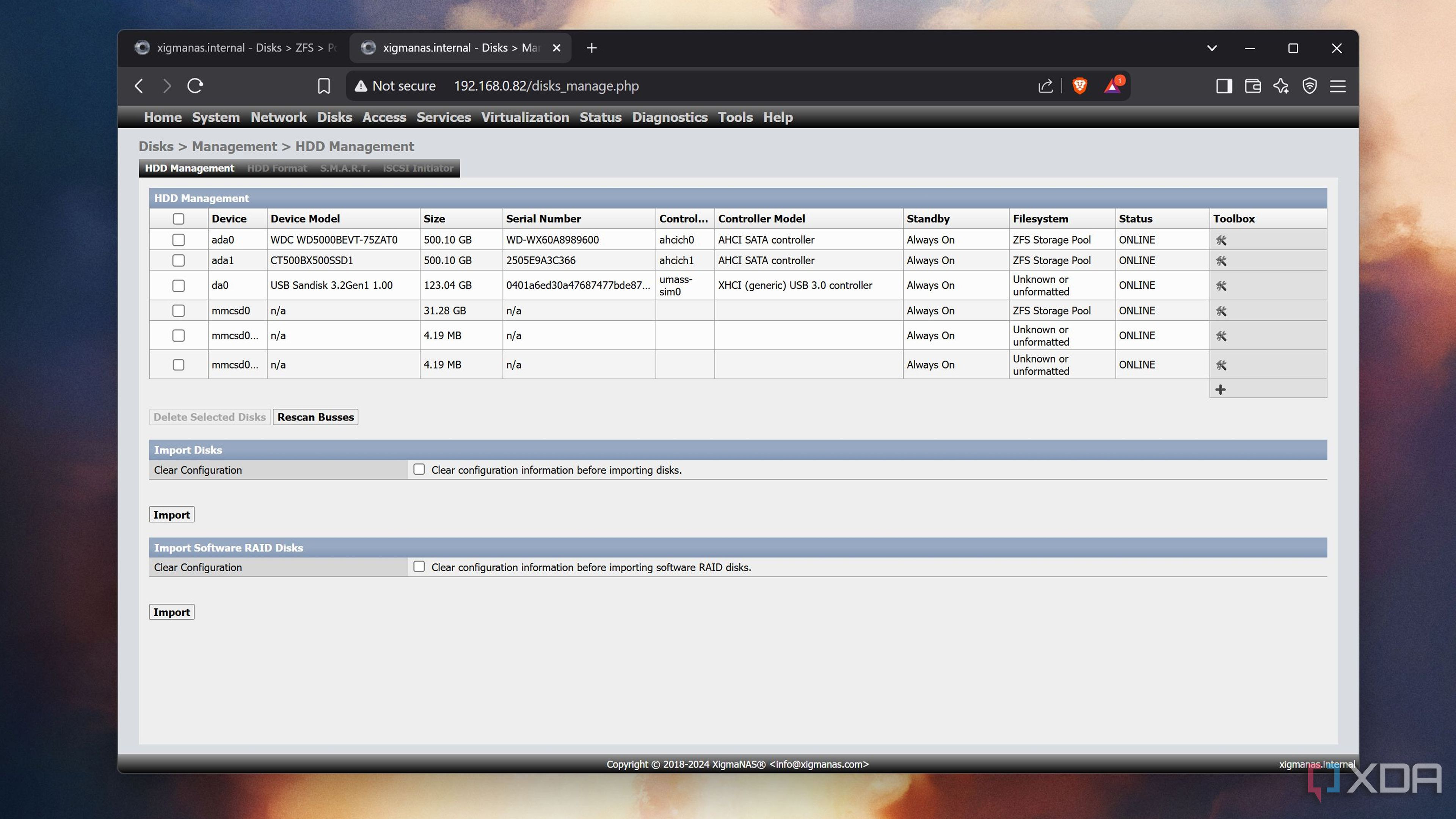The width and height of the screenshot is (1456, 819).
Task: Click Import under Import Software RAID Disks
Action: pos(172,612)
